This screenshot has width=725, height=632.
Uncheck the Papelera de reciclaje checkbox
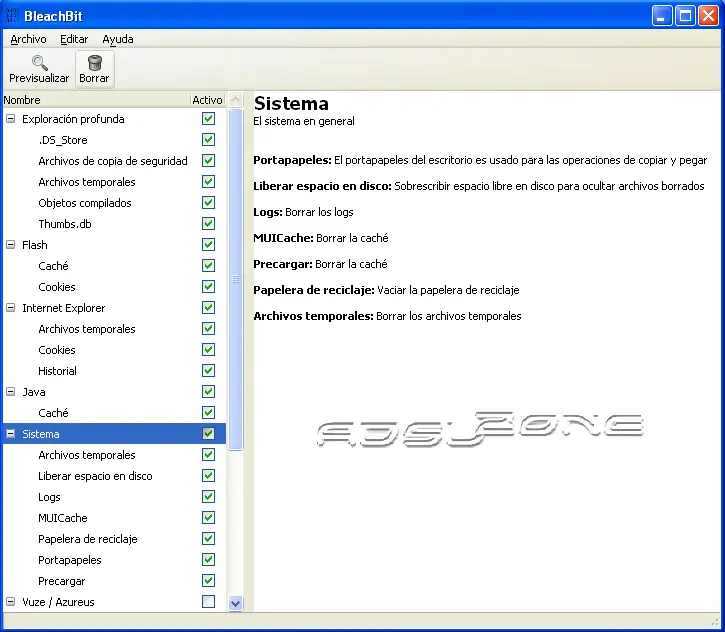click(209, 539)
